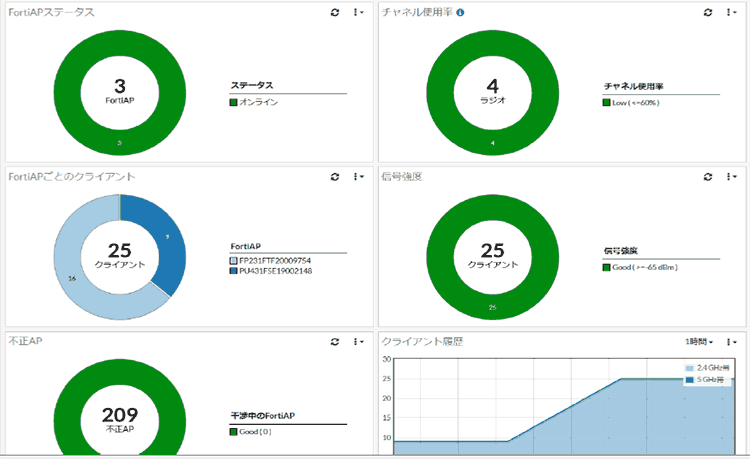
Task: Open the 1時間 time range dropdown
Action: (x=699, y=342)
